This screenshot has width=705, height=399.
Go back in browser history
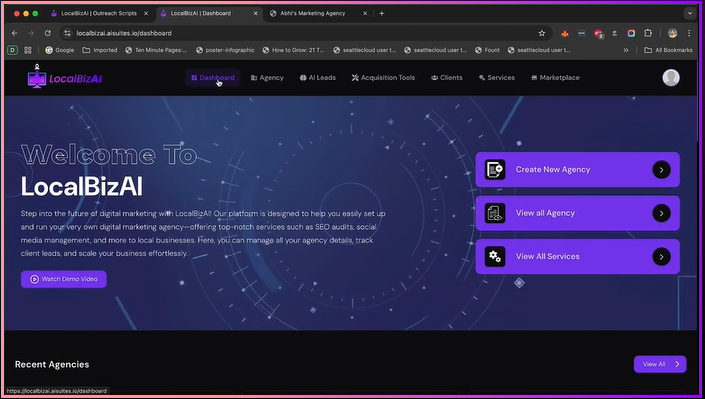coord(15,33)
